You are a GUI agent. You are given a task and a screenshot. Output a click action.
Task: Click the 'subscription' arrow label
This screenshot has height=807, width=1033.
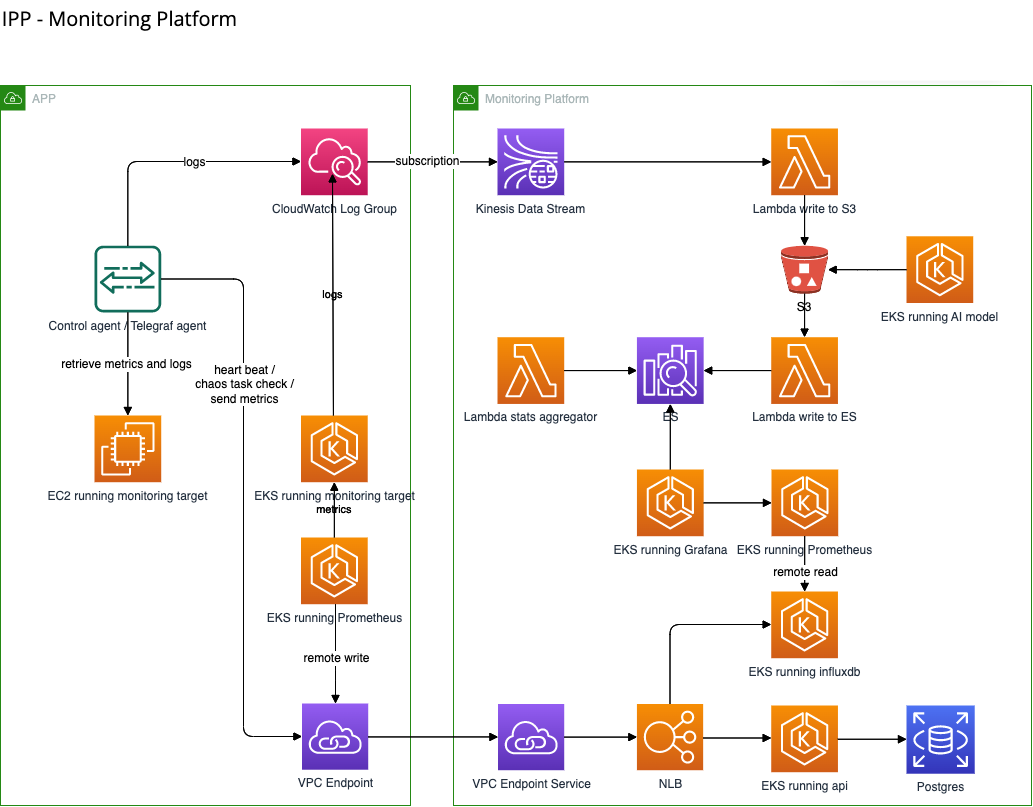click(x=427, y=161)
